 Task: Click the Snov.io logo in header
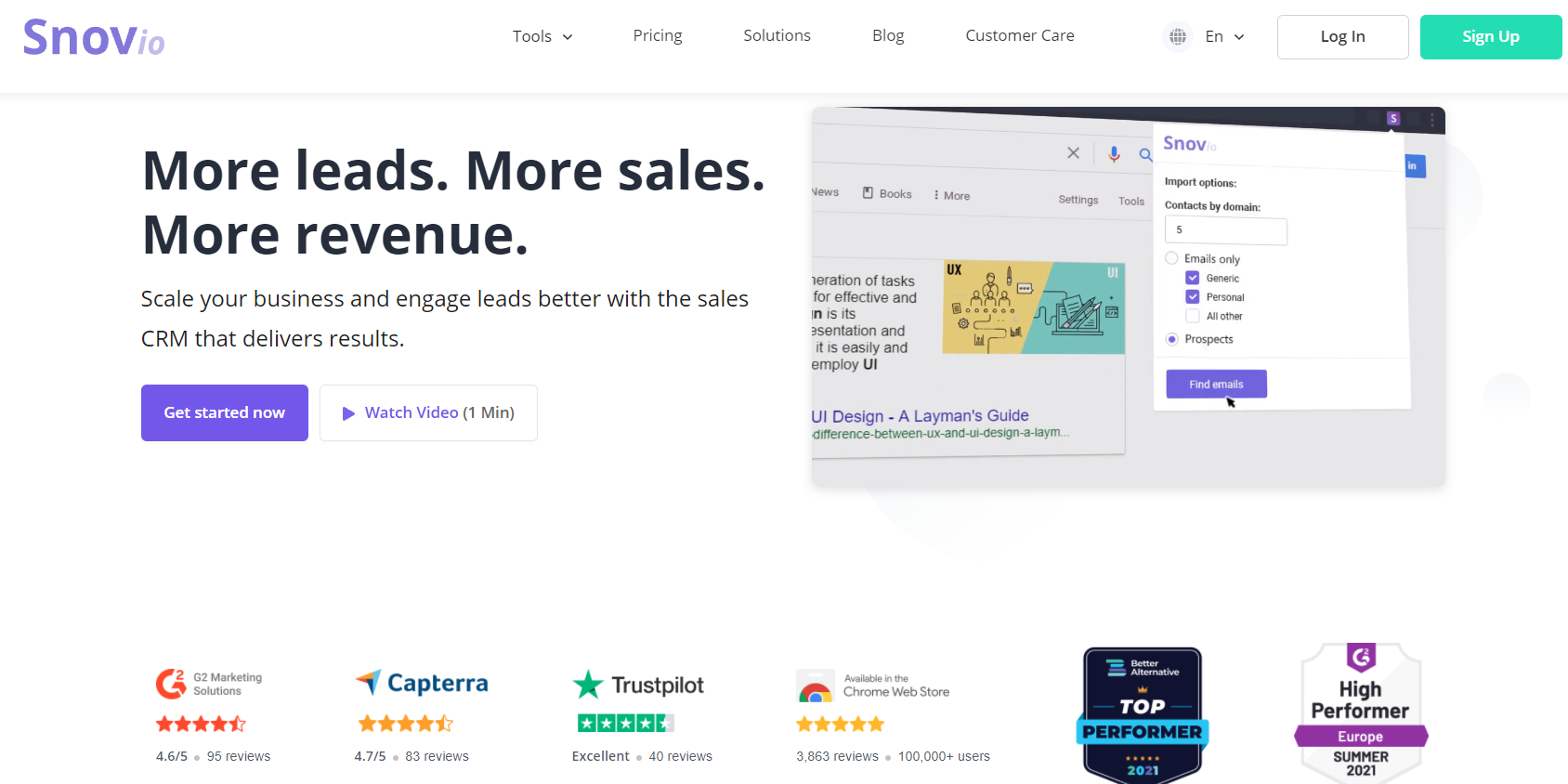(x=94, y=37)
